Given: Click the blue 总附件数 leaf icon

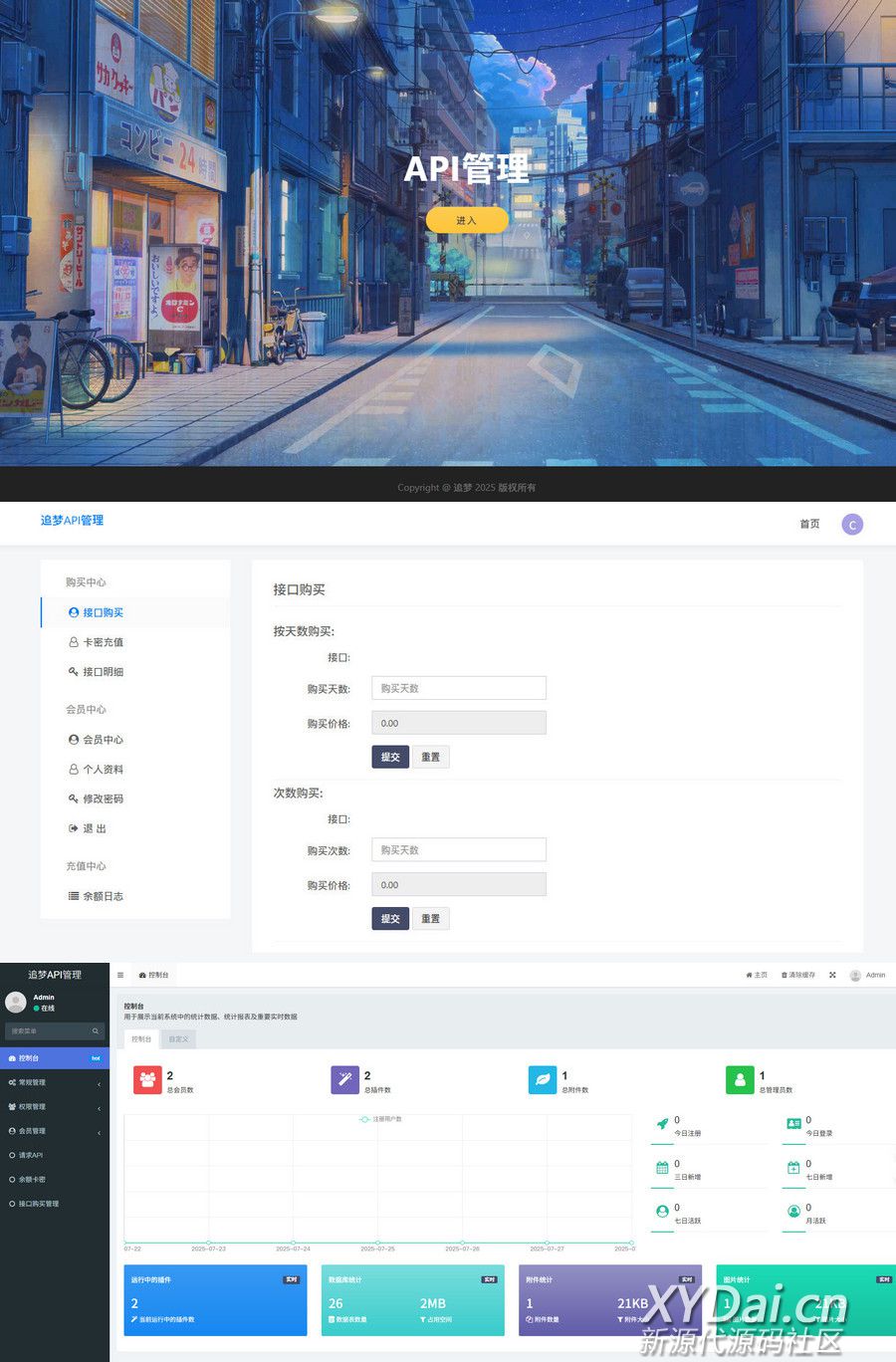Looking at the screenshot, I should click(543, 1079).
